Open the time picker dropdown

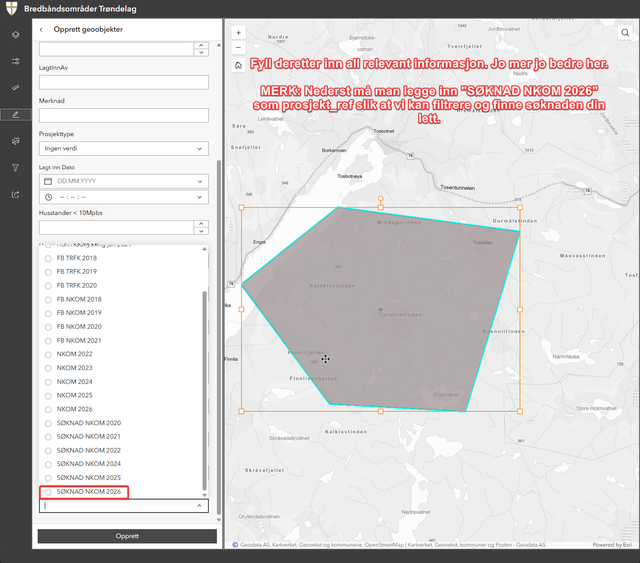click(124, 197)
